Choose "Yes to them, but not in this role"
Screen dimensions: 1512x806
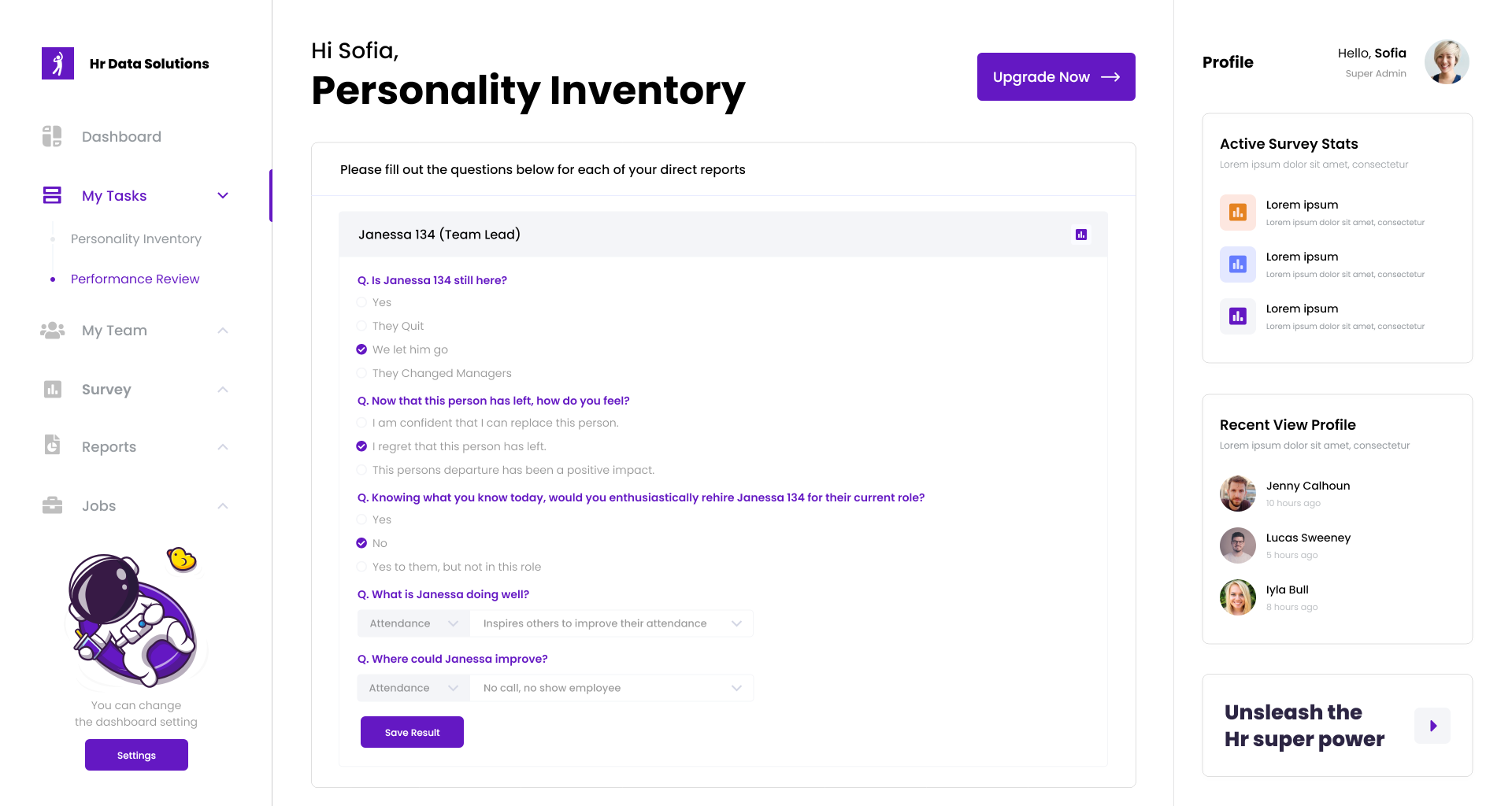(361, 567)
